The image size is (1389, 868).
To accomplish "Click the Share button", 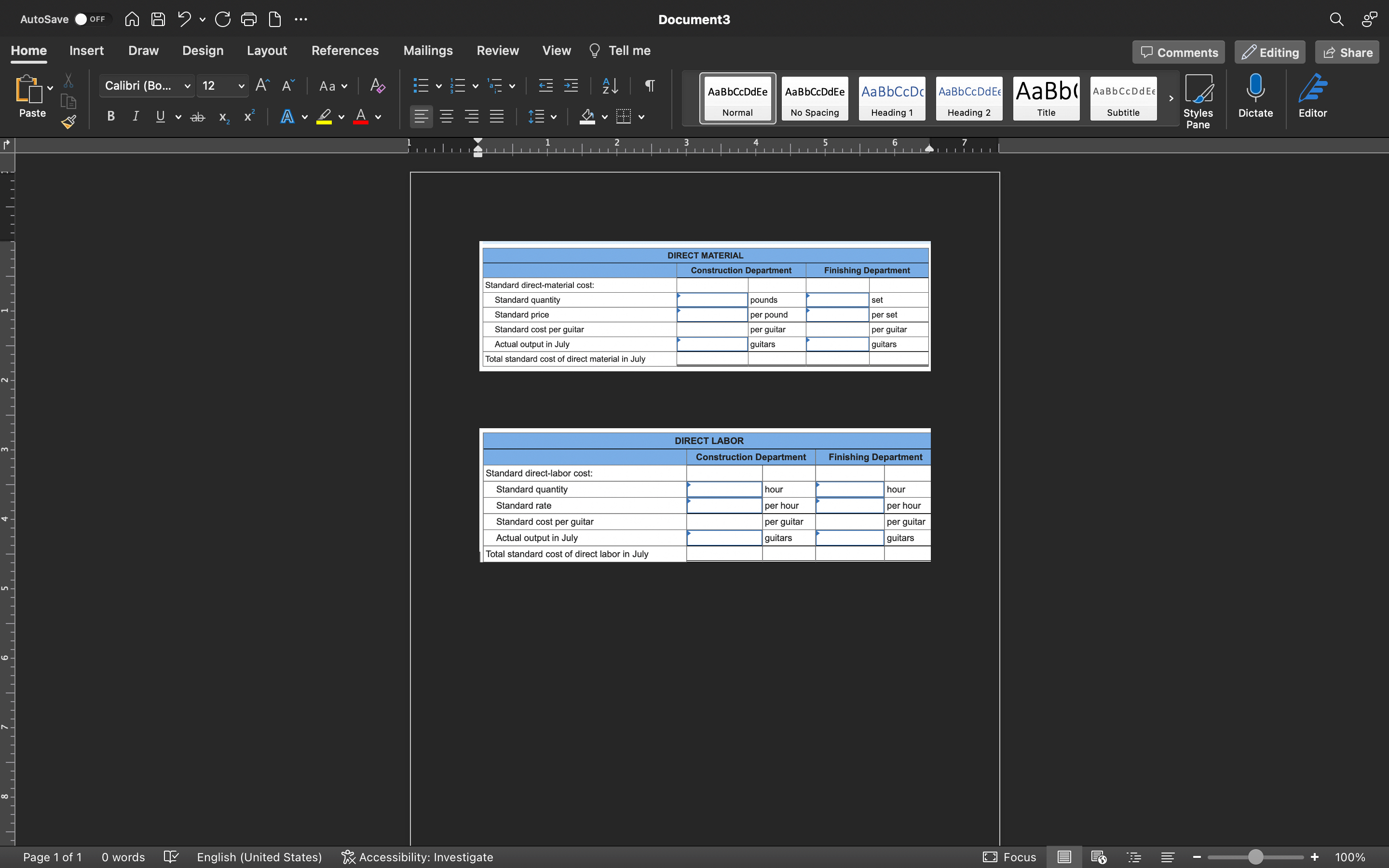I will [x=1347, y=53].
